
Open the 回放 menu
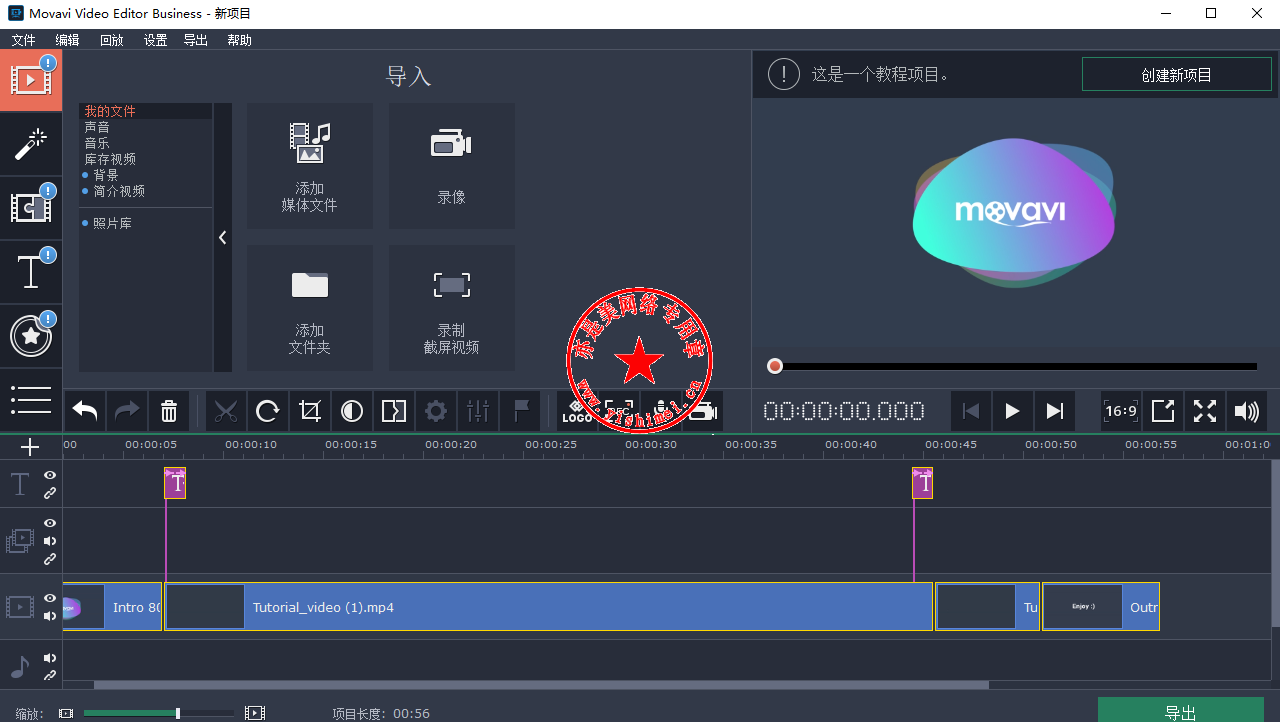[112, 40]
